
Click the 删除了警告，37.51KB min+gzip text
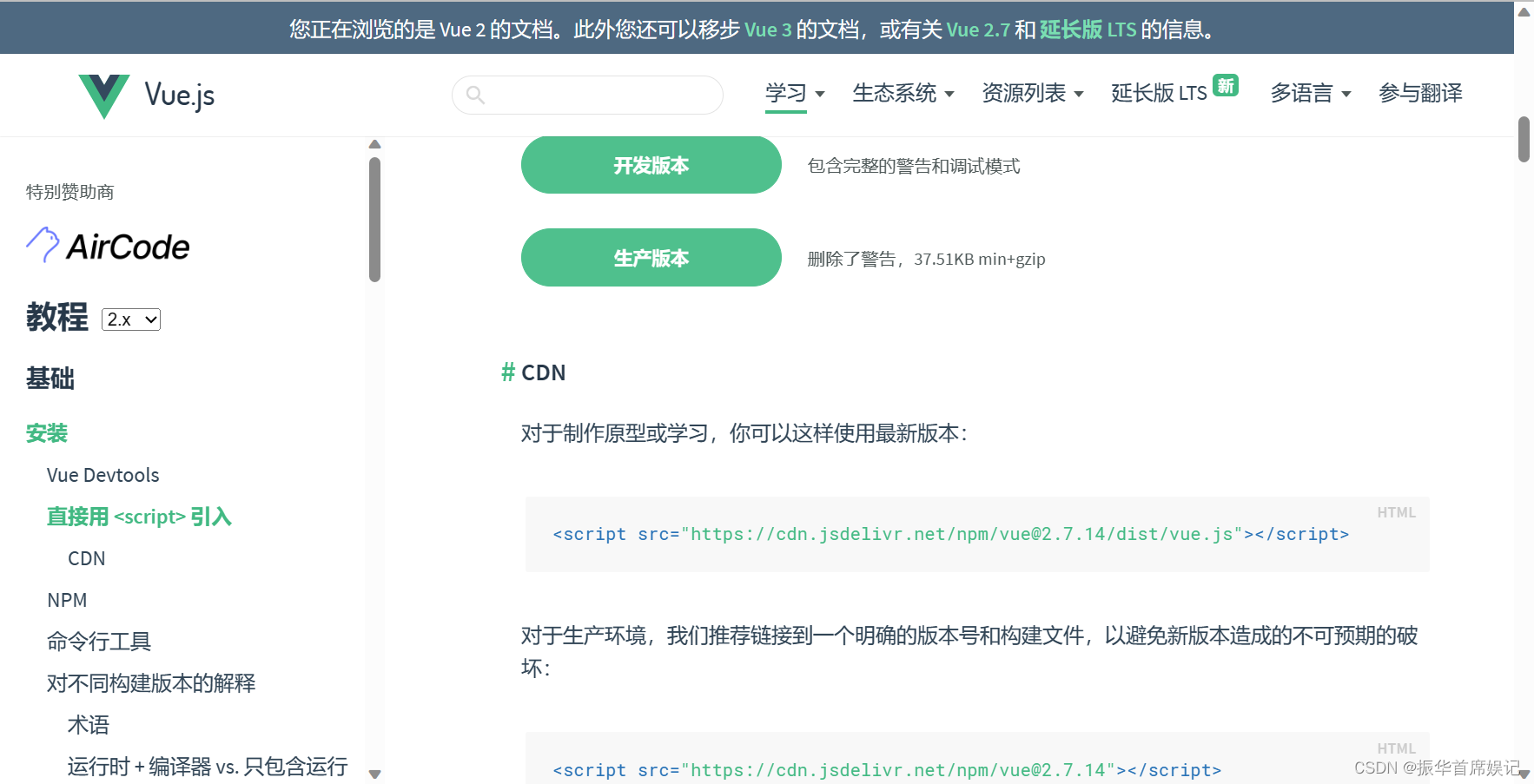pos(927,259)
